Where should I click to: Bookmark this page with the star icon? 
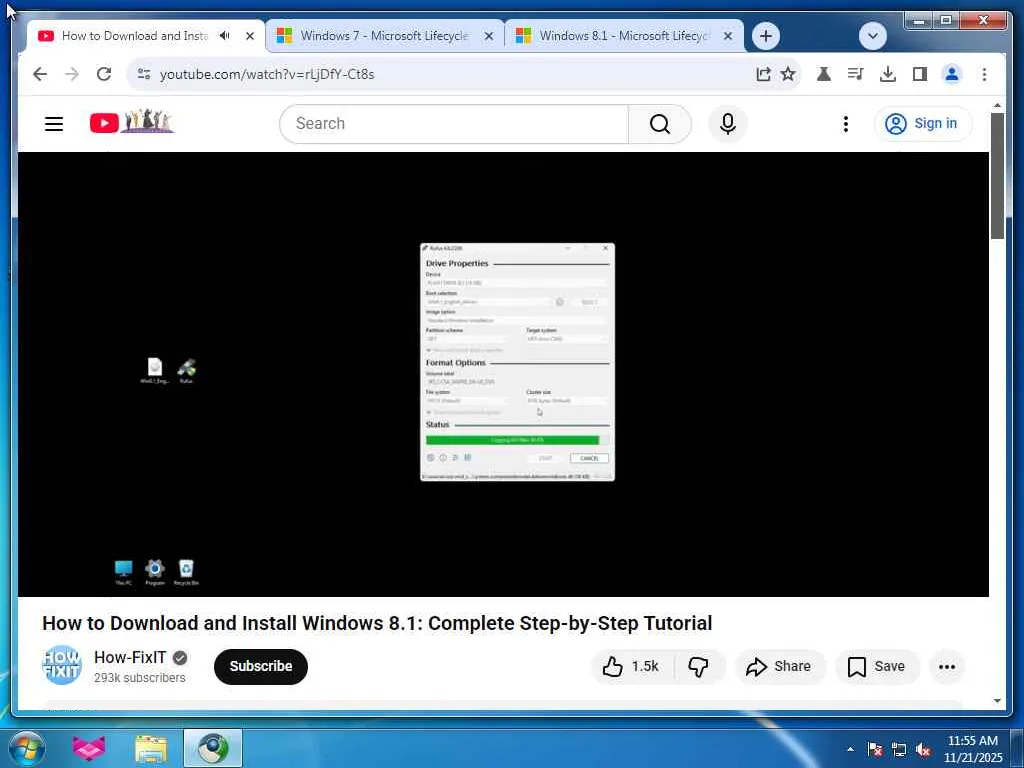(788, 74)
